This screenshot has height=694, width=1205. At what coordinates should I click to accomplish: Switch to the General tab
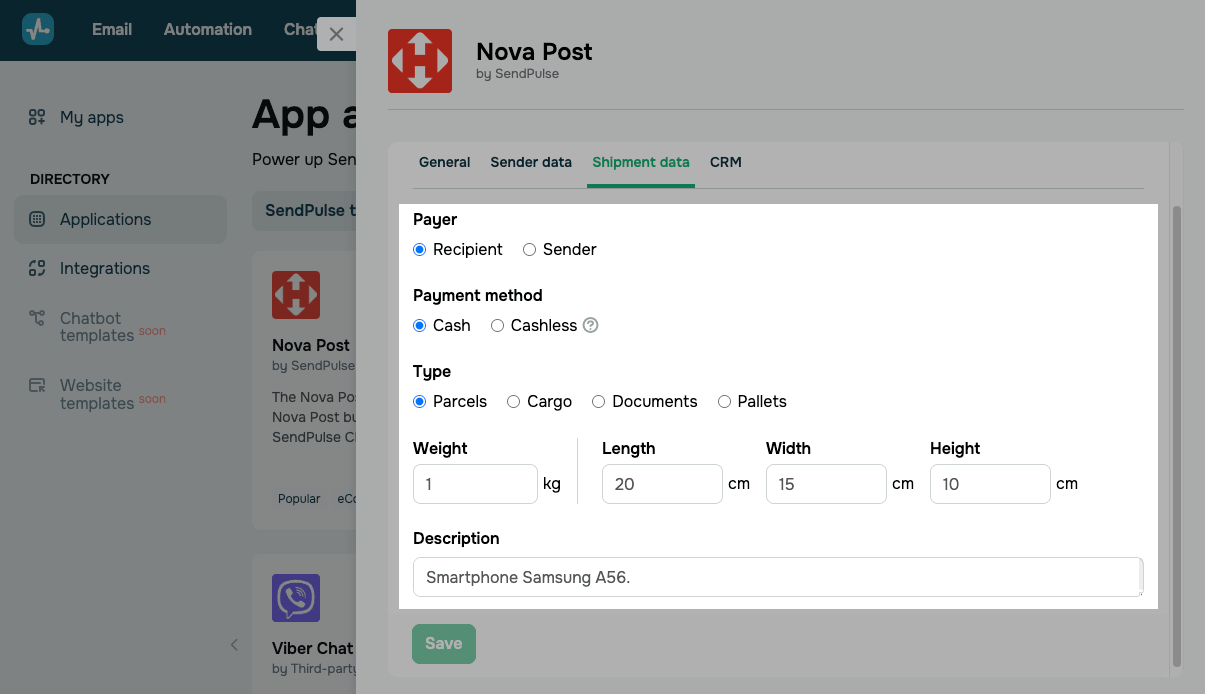[x=444, y=162]
